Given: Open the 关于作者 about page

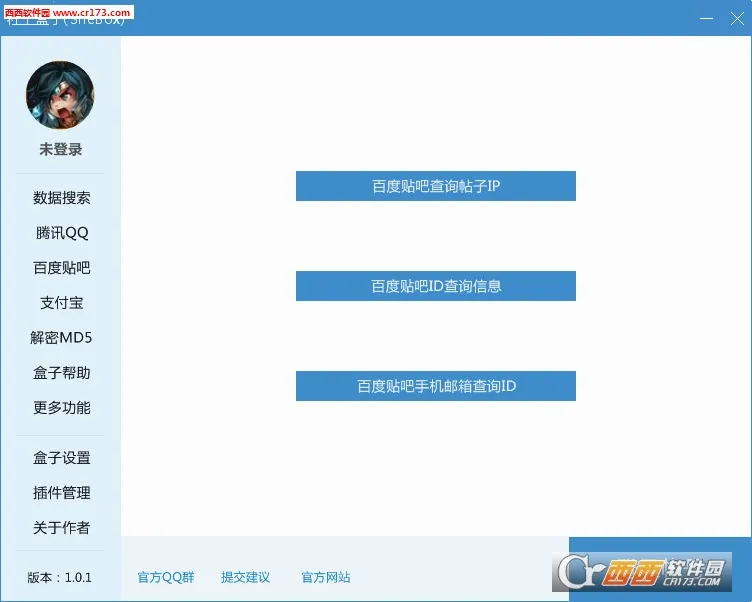Looking at the screenshot, I should [x=61, y=528].
